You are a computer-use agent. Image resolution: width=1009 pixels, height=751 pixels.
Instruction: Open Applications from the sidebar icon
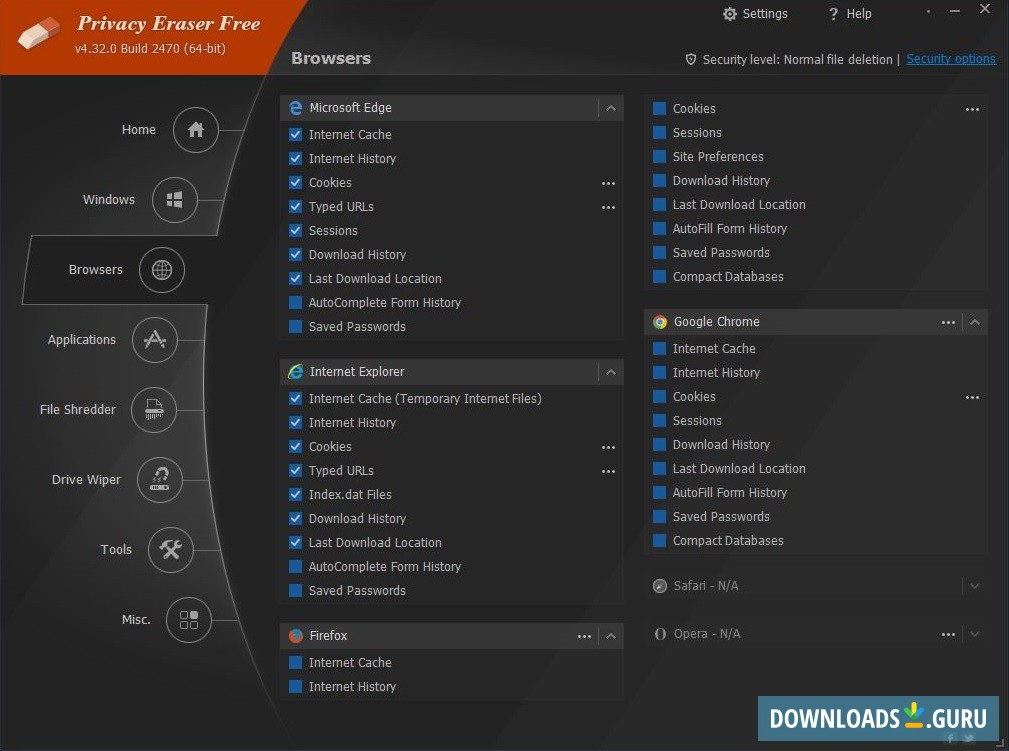154,340
